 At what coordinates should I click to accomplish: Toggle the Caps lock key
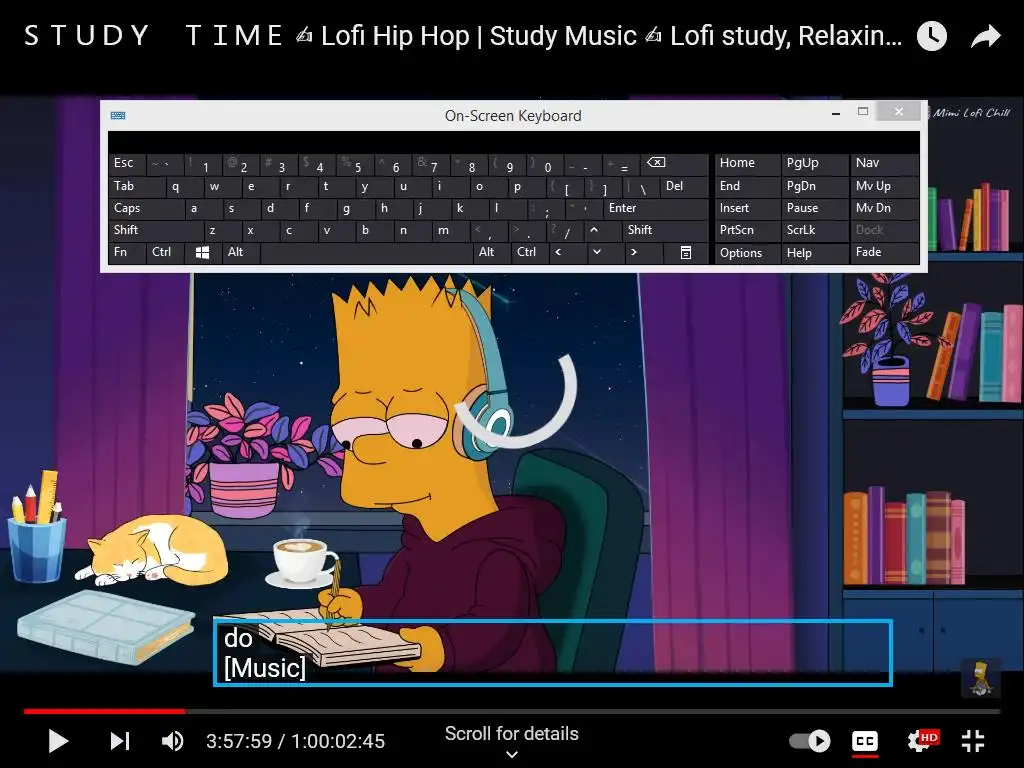(x=146, y=208)
